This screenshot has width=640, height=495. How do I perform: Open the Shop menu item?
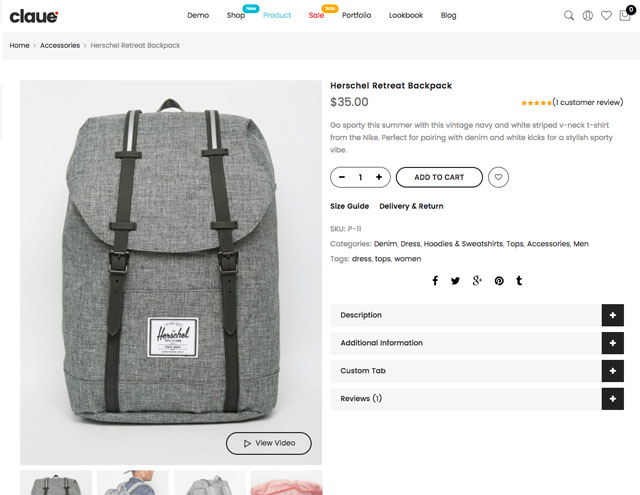click(x=236, y=16)
